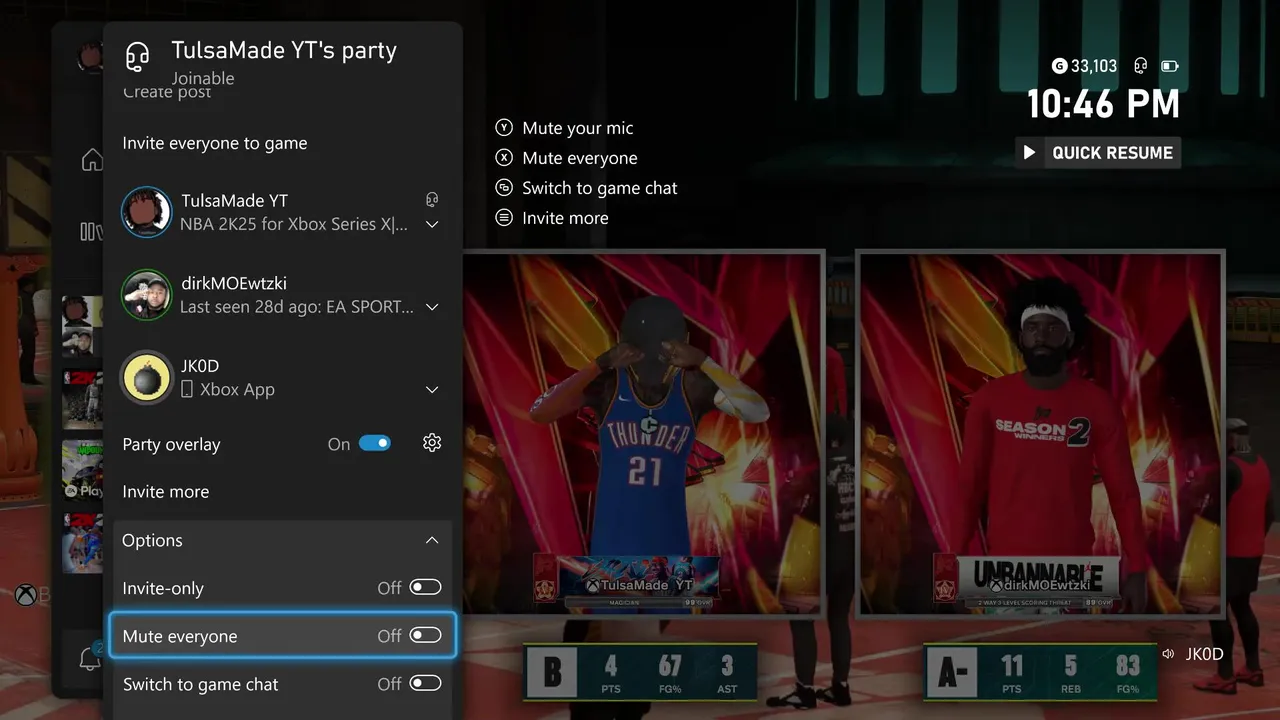This screenshot has width=1280, height=720.
Task: Click the Xbox logo at left edge
Action: pos(25,595)
